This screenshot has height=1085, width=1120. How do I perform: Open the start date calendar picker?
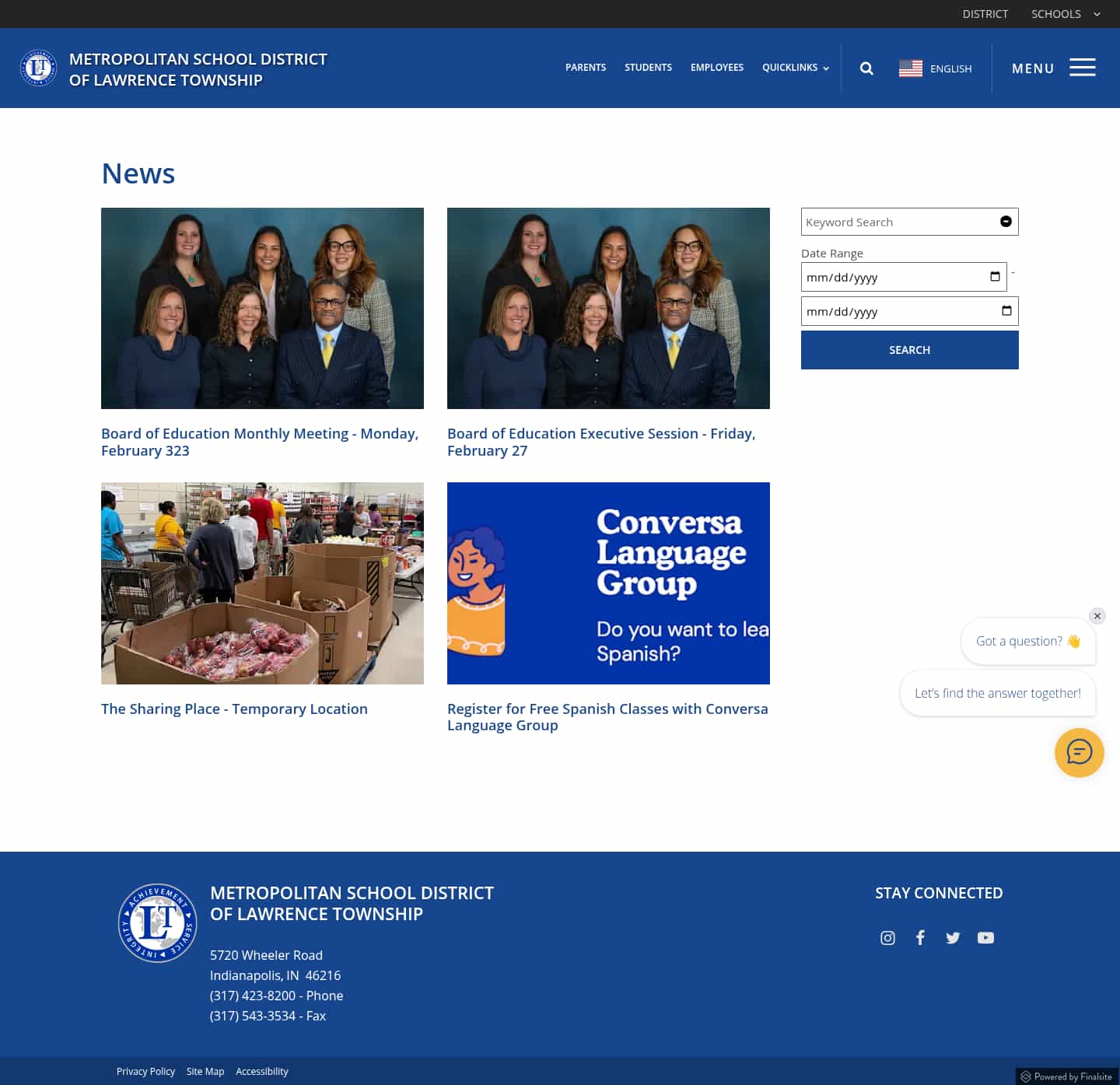[x=994, y=276]
